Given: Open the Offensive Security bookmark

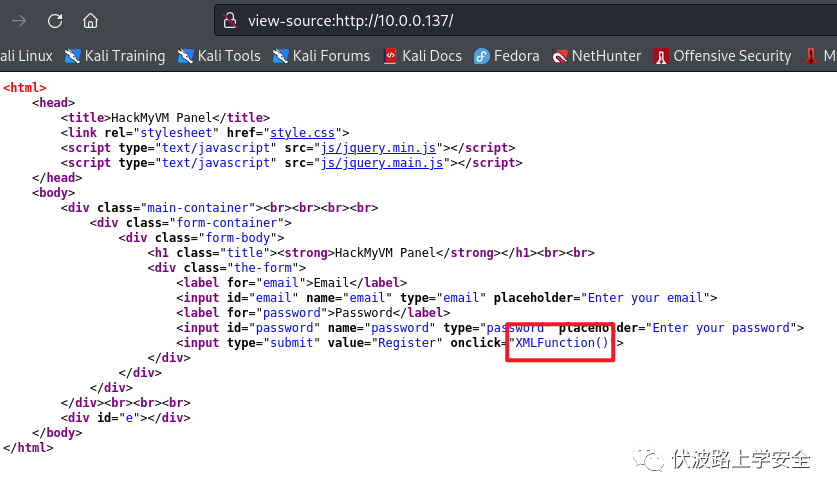Looking at the screenshot, I should (x=722, y=56).
